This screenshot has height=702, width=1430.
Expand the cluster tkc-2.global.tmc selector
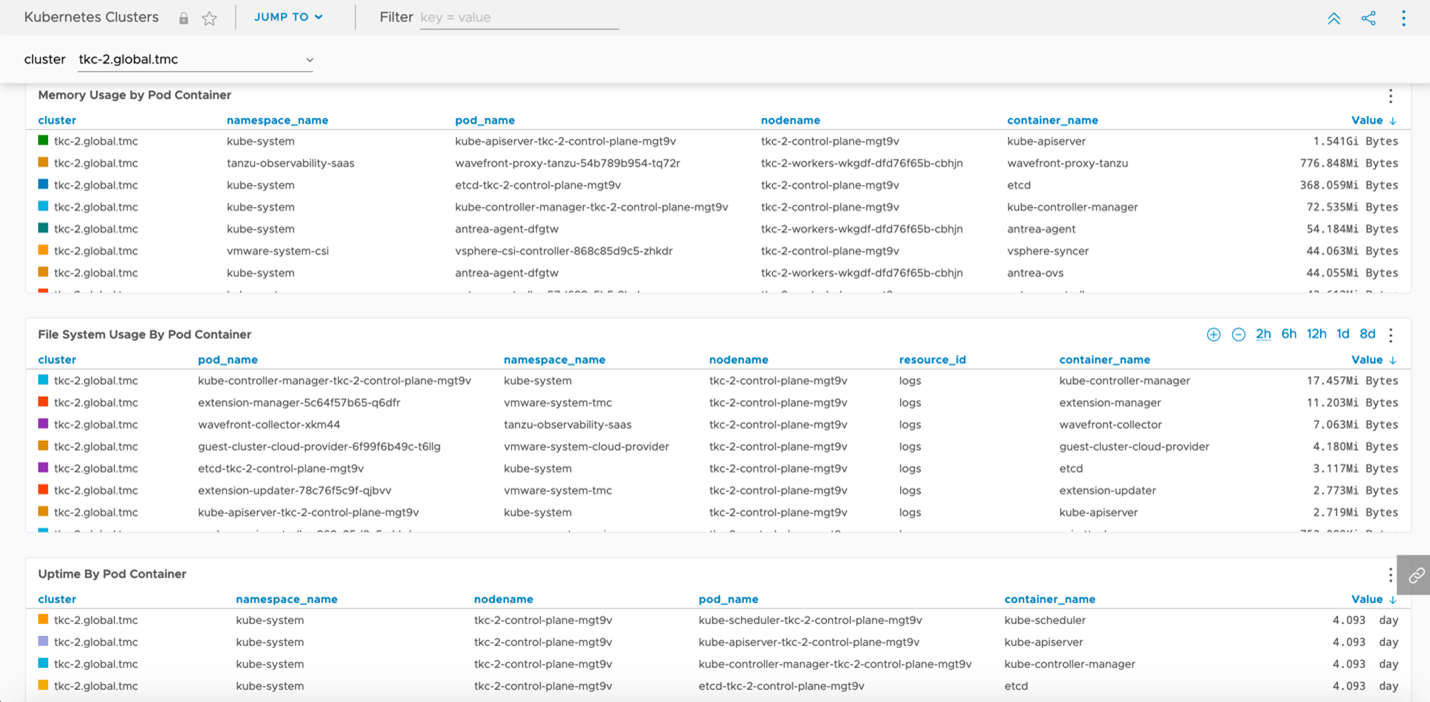coord(196,60)
